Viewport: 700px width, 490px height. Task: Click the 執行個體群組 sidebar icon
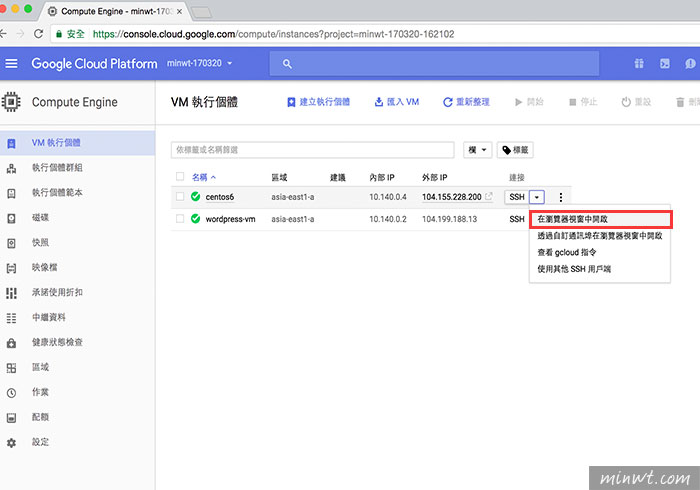point(11,168)
